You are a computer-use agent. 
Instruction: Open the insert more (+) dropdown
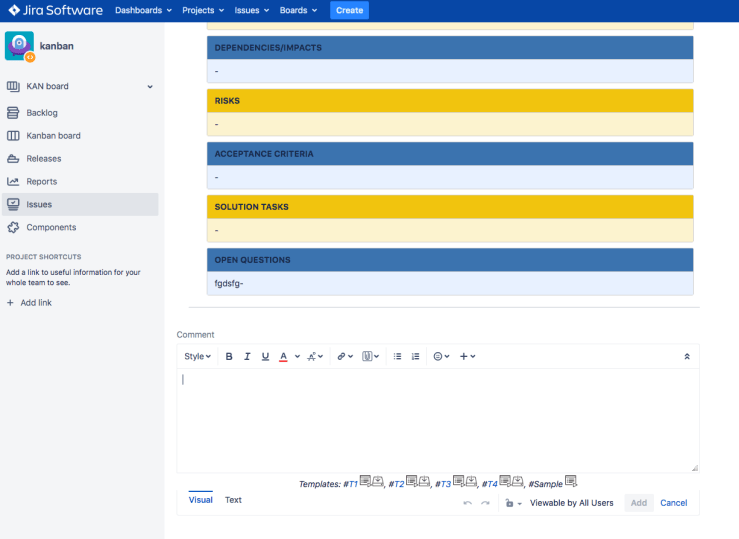(x=467, y=356)
